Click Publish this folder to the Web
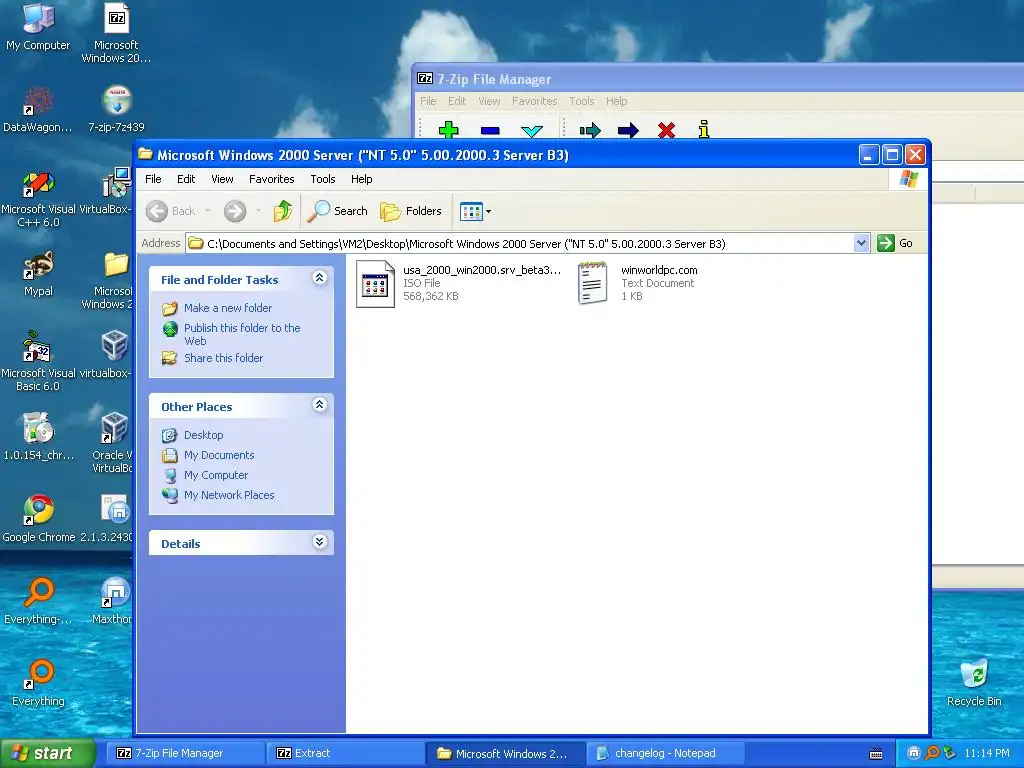Viewport: 1024px width, 768px height. 242,334
